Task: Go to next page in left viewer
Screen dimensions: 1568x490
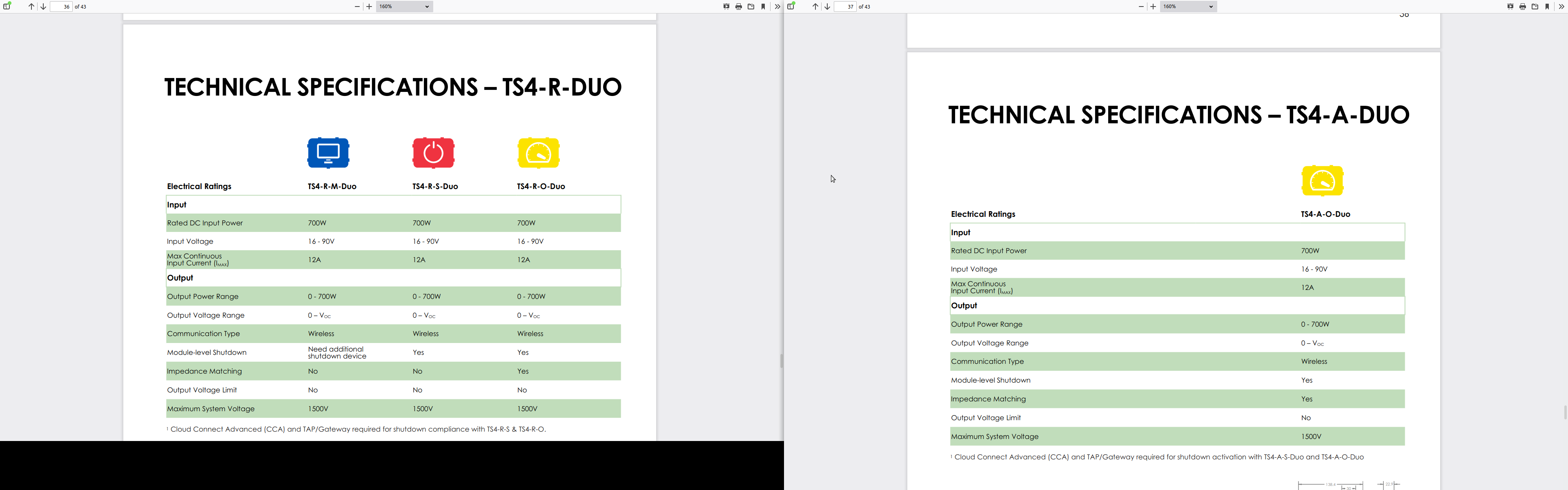Action: (43, 7)
